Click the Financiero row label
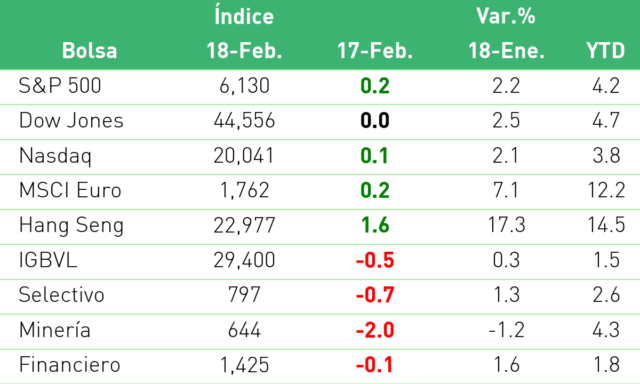Image resolution: width=640 pixels, height=384 pixels. 70,365
